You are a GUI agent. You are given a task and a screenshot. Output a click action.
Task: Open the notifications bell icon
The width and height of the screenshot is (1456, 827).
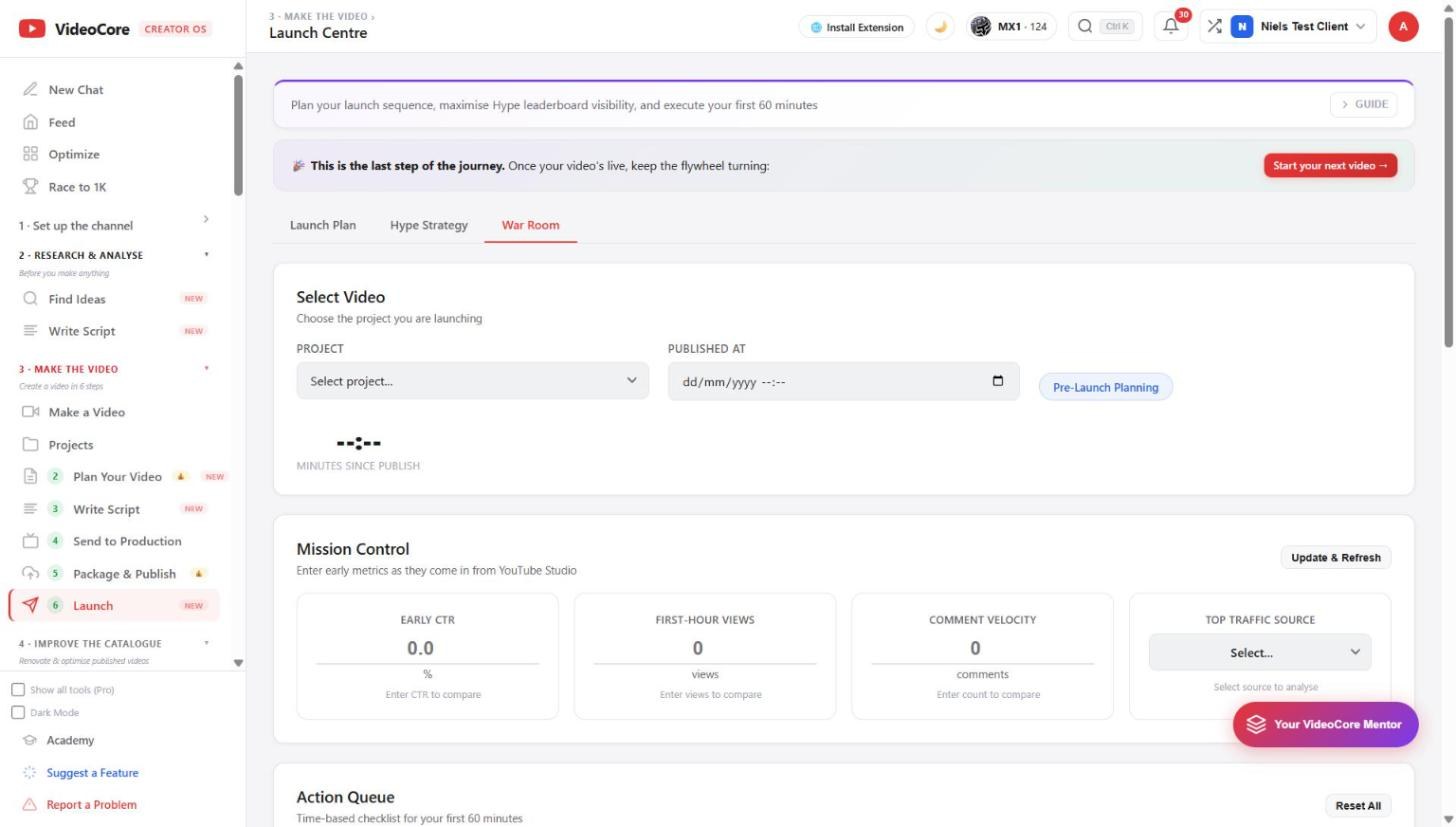click(1171, 27)
